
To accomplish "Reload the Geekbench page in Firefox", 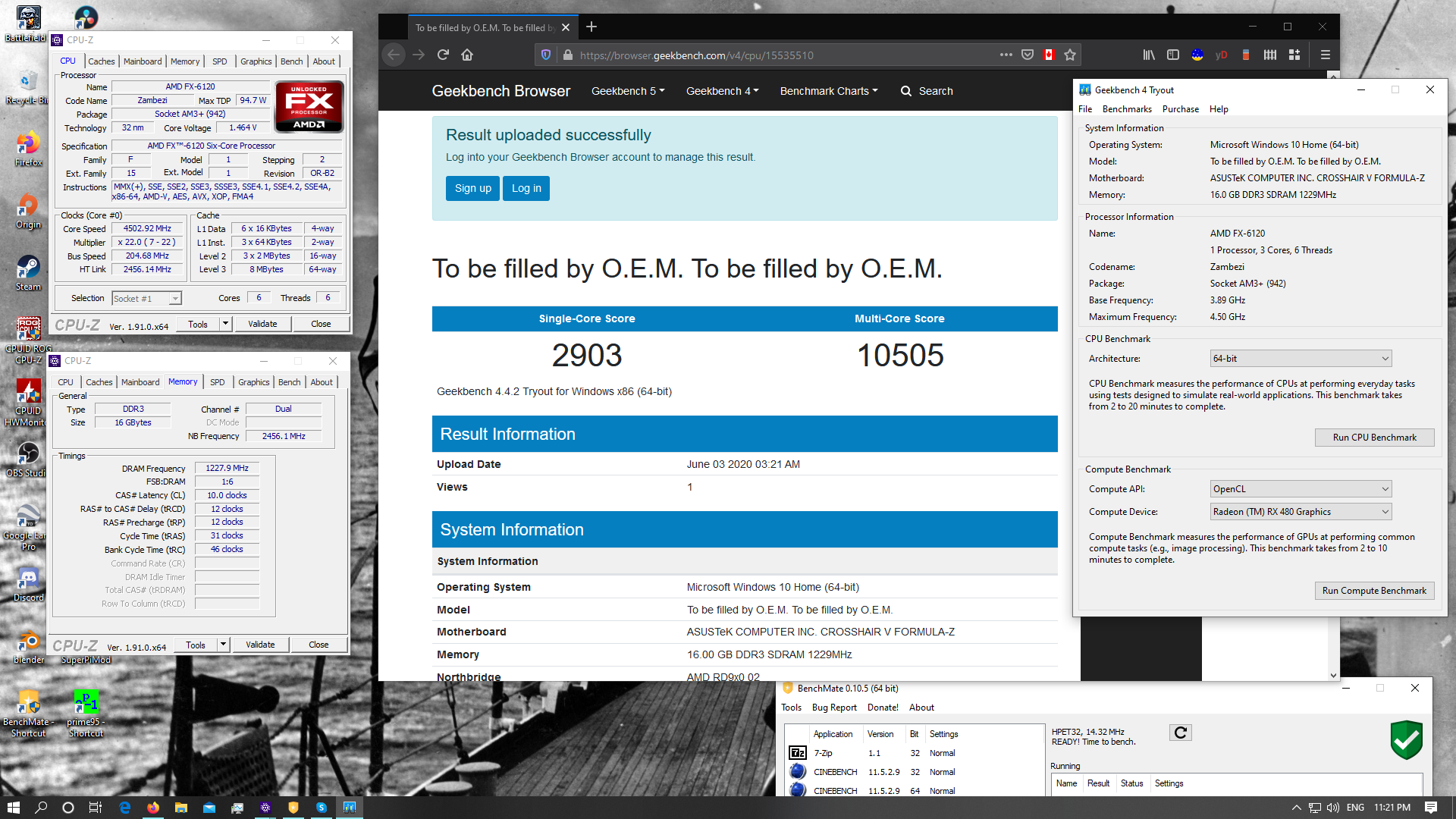I will point(443,55).
